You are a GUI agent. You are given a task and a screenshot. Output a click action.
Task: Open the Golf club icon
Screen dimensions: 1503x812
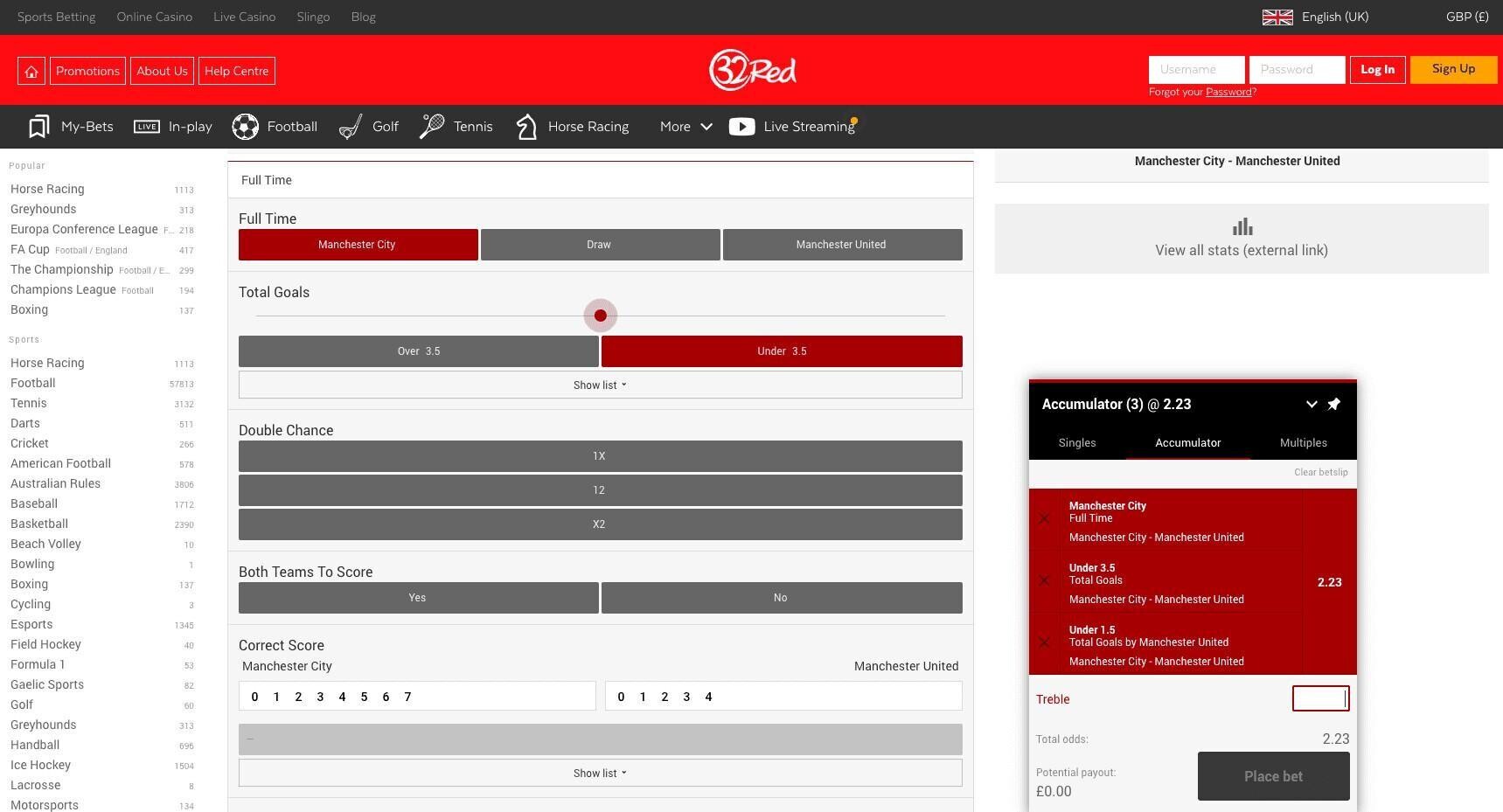351,127
